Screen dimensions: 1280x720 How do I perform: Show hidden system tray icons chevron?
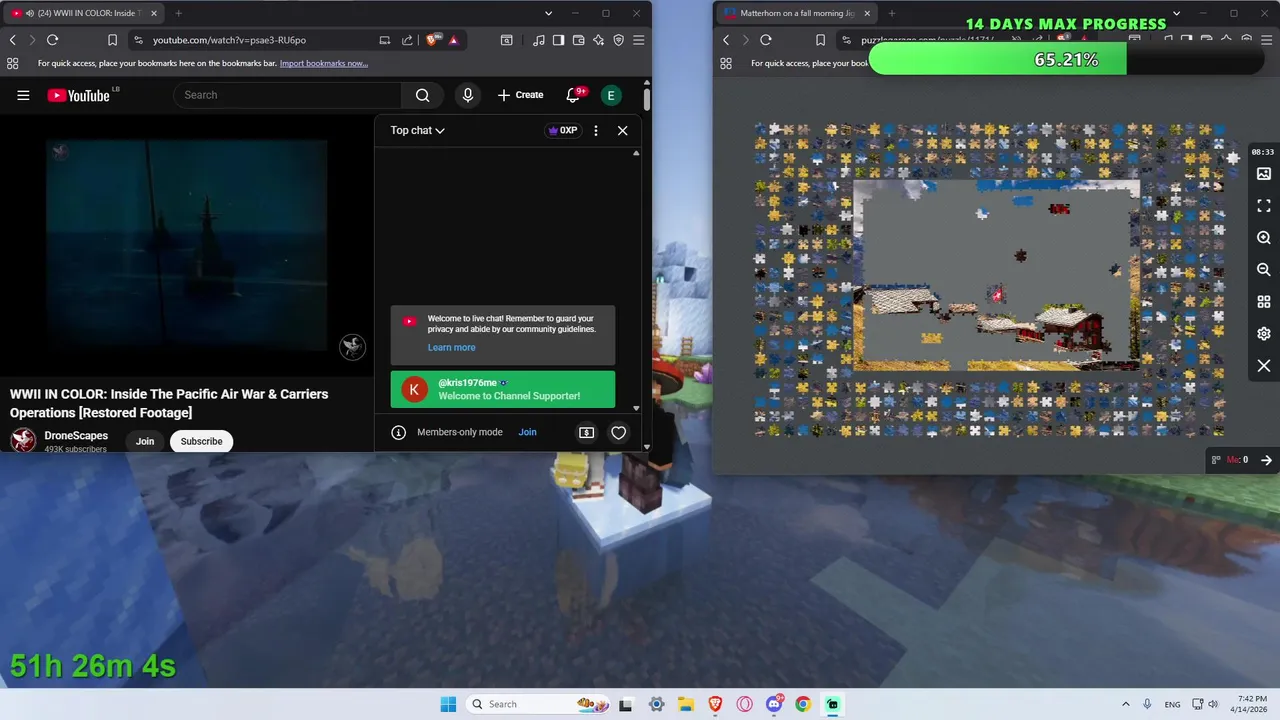1125,704
